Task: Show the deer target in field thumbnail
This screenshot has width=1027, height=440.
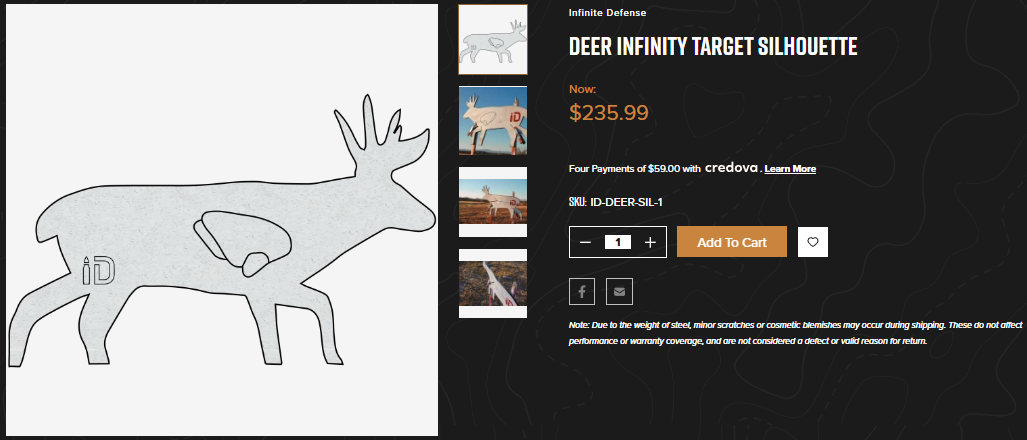Action: (x=492, y=202)
